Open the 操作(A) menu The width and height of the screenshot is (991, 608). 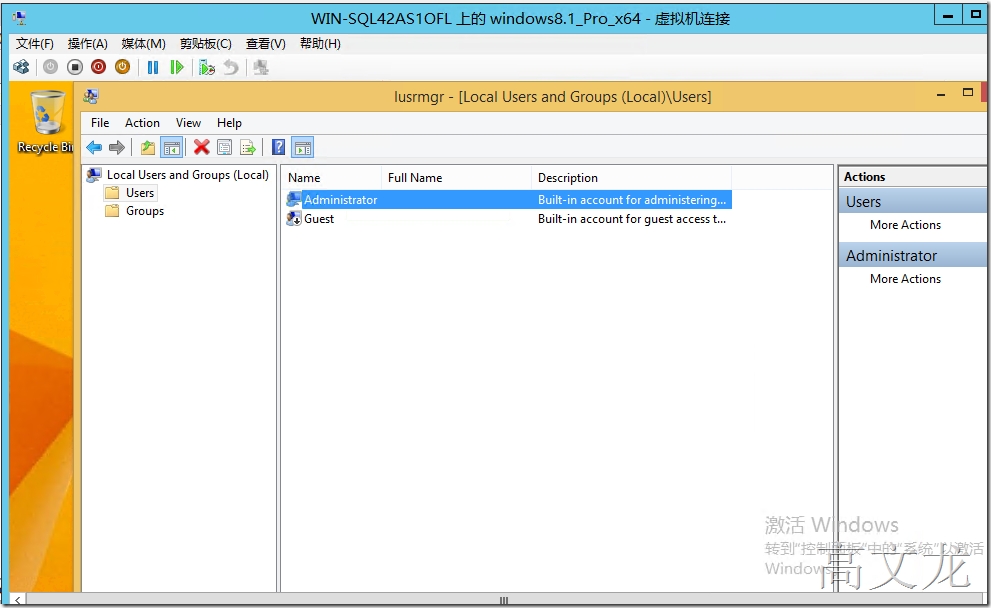pyautogui.click(x=87, y=44)
